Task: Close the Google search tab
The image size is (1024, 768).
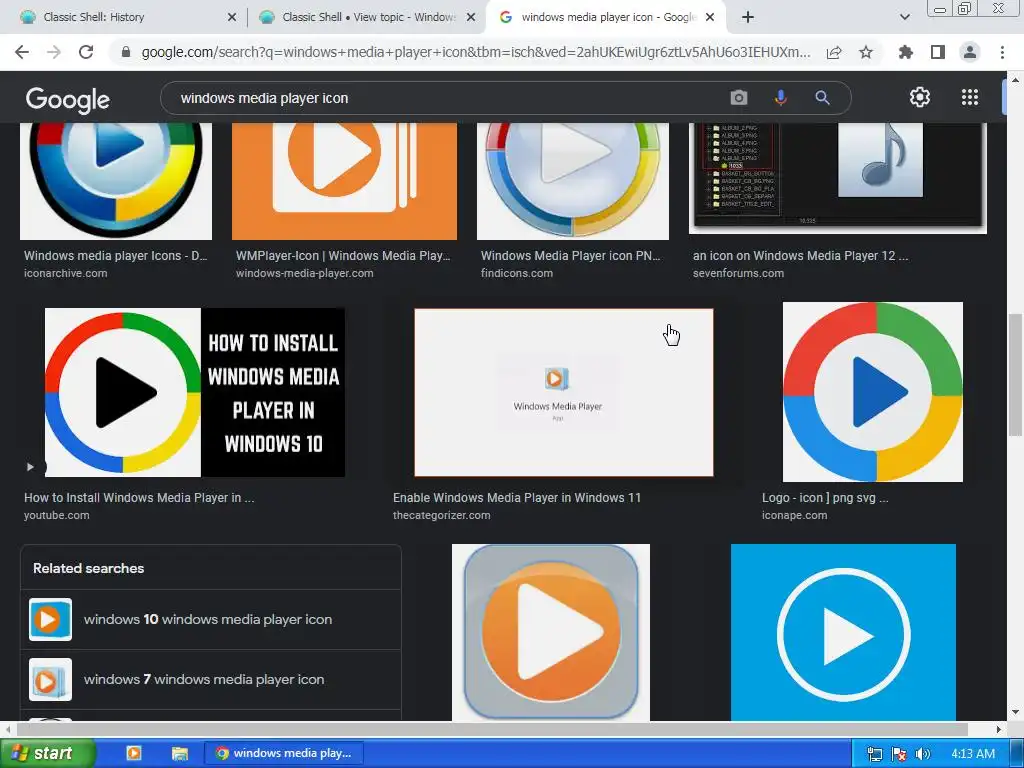Action: [711, 18]
